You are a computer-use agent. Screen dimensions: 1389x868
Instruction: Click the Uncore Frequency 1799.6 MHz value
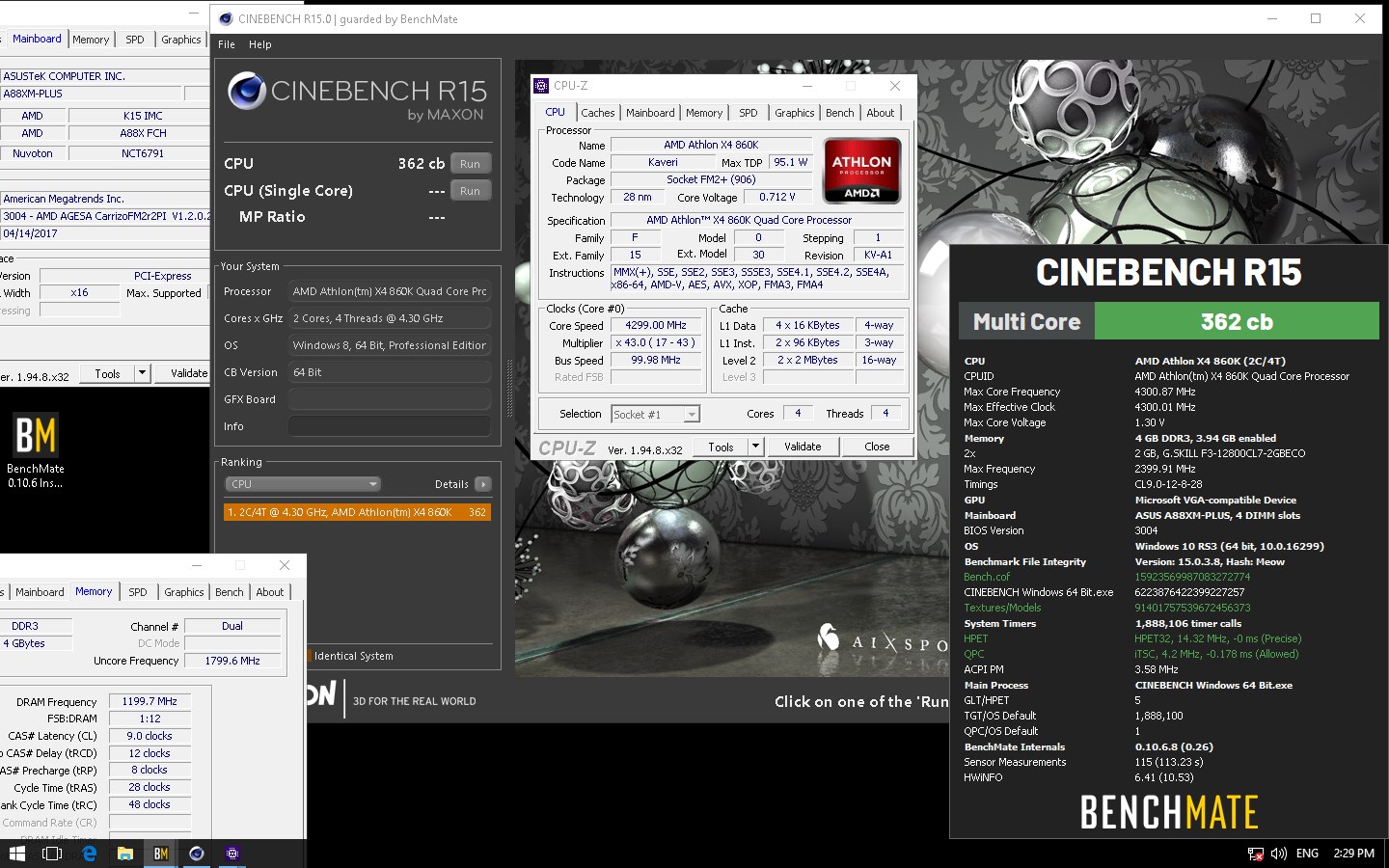231,661
